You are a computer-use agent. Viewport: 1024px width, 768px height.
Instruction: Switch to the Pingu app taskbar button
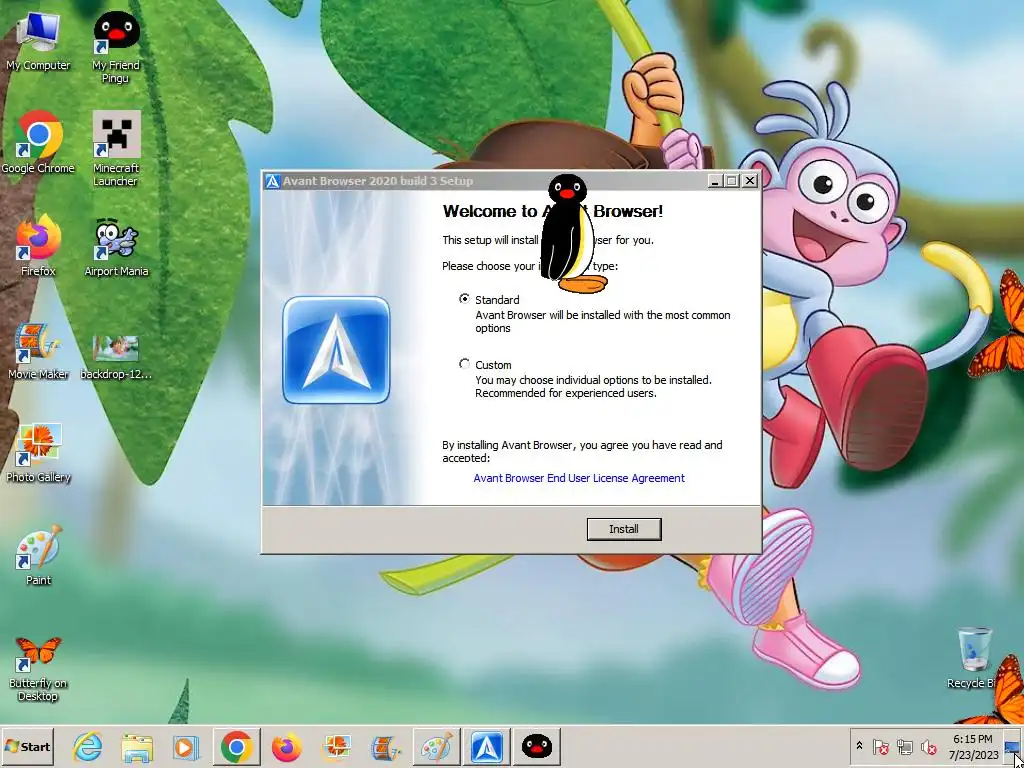tap(537, 746)
